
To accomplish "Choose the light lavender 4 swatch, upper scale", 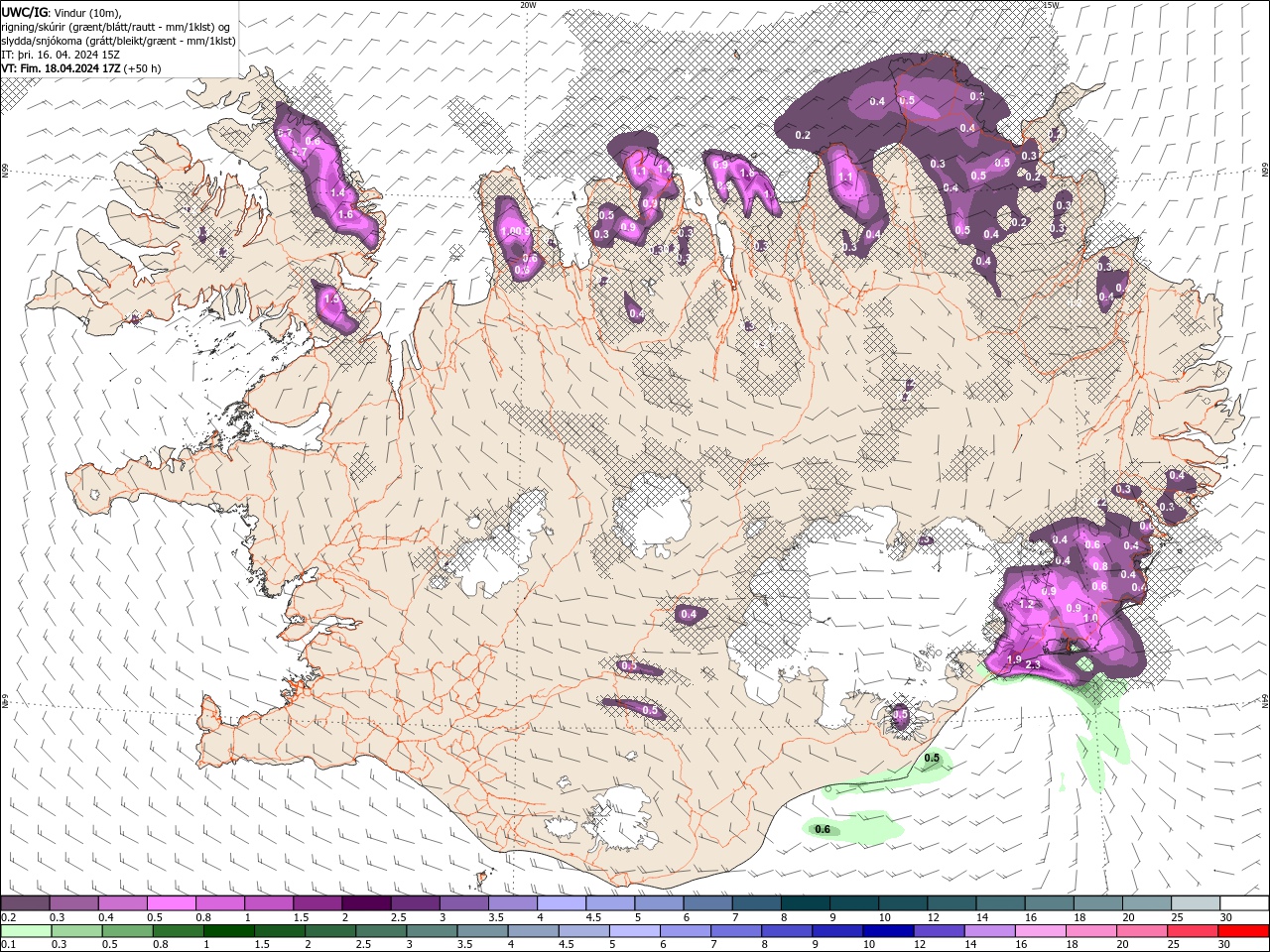I will [x=561, y=903].
